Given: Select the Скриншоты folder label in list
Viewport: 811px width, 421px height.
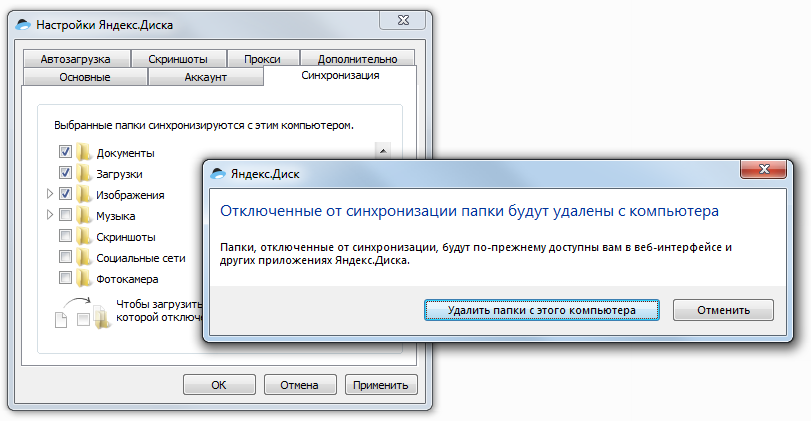Looking at the screenshot, I should click(x=126, y=237).
